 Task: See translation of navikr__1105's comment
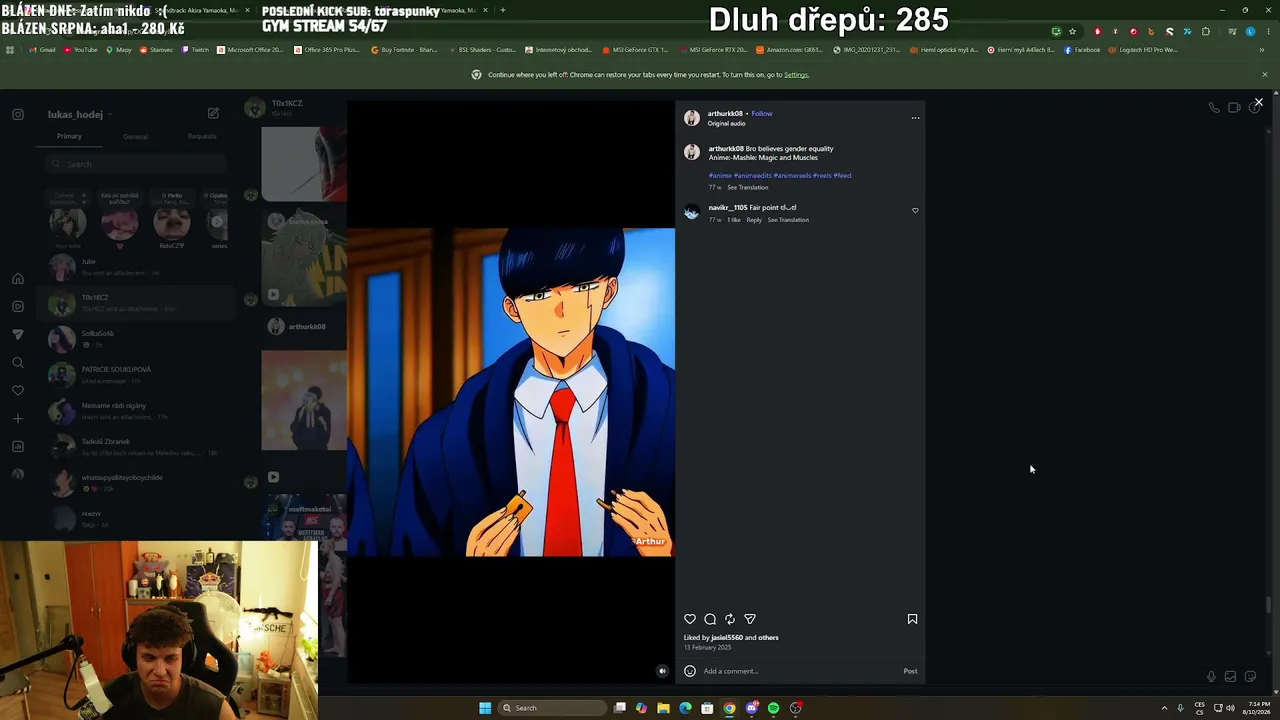(x=788, y=220)
